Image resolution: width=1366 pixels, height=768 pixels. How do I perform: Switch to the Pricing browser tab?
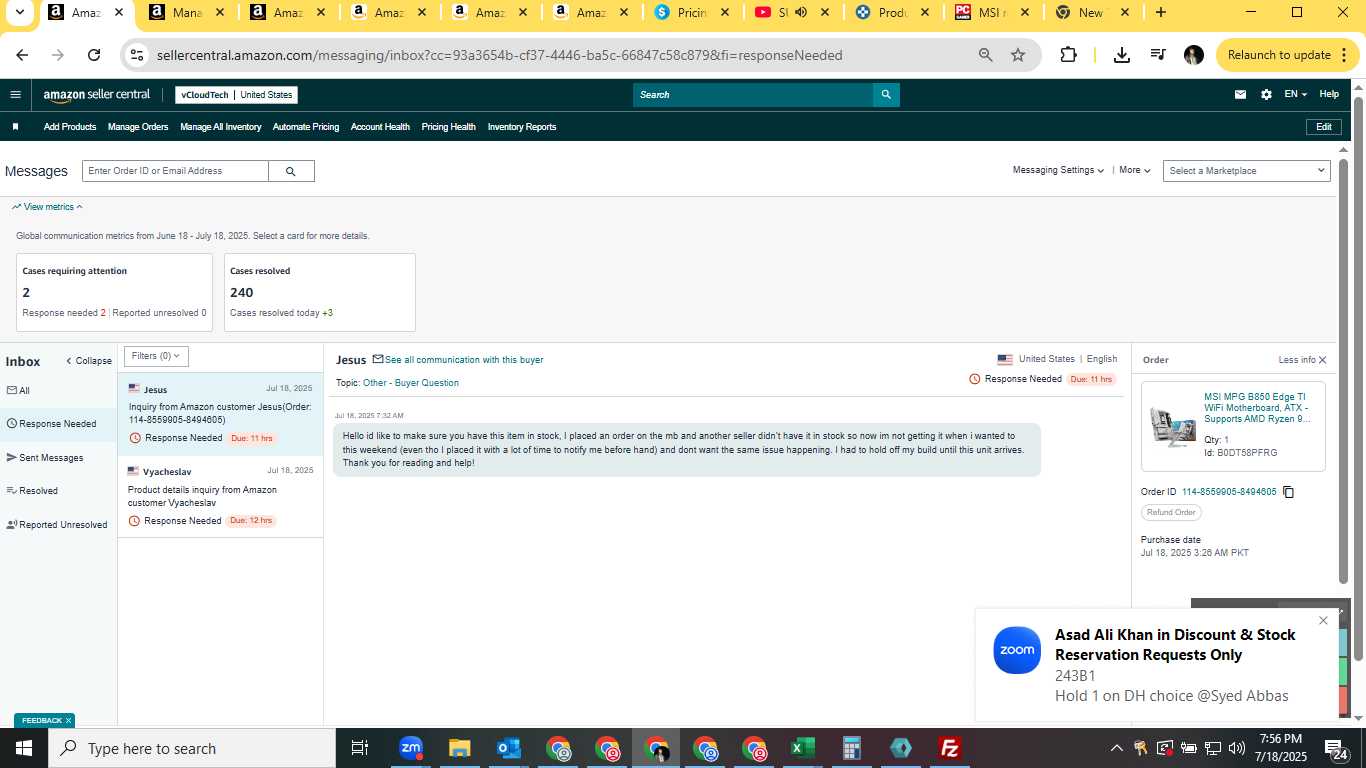click(692, 13)
